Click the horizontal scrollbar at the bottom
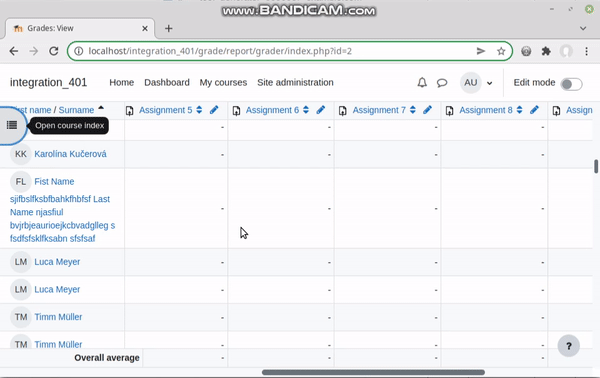Viewport: 600px width, 378px height. coord(373,372)
